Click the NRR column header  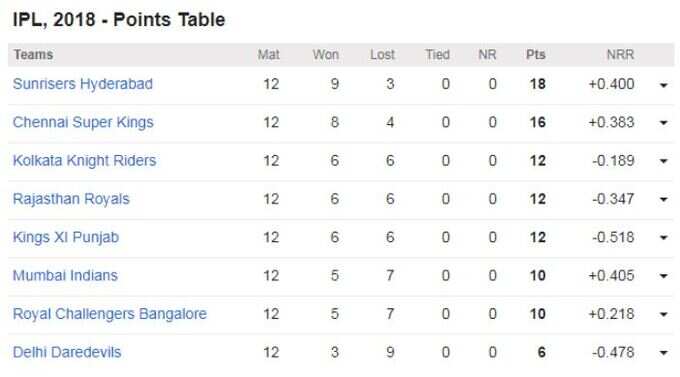coord(620,55)
